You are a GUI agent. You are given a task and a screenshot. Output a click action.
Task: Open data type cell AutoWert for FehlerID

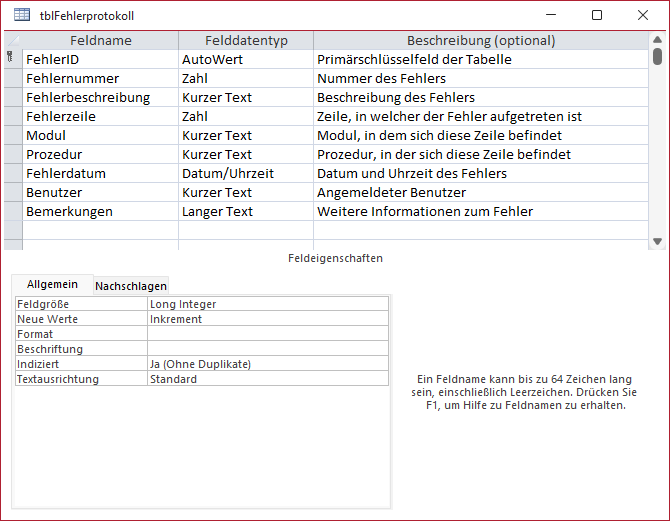245,59
